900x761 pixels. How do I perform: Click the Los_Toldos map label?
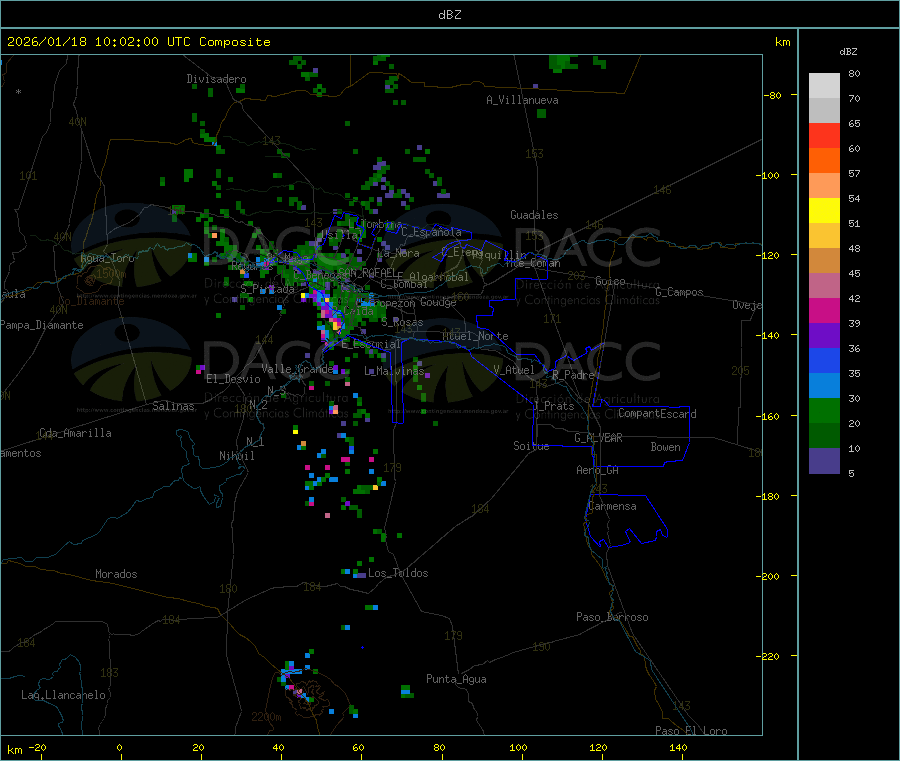pos(398,573)
